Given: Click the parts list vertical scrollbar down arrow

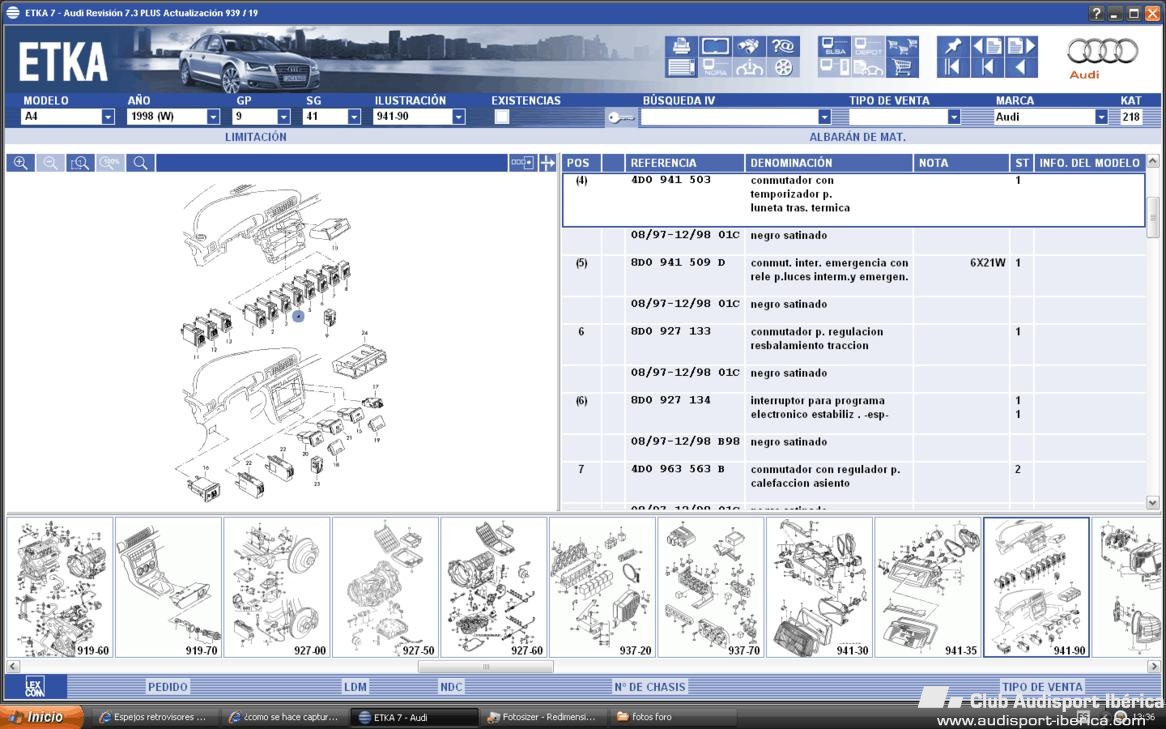Looking at the screenshot, I should [1153, 503].
